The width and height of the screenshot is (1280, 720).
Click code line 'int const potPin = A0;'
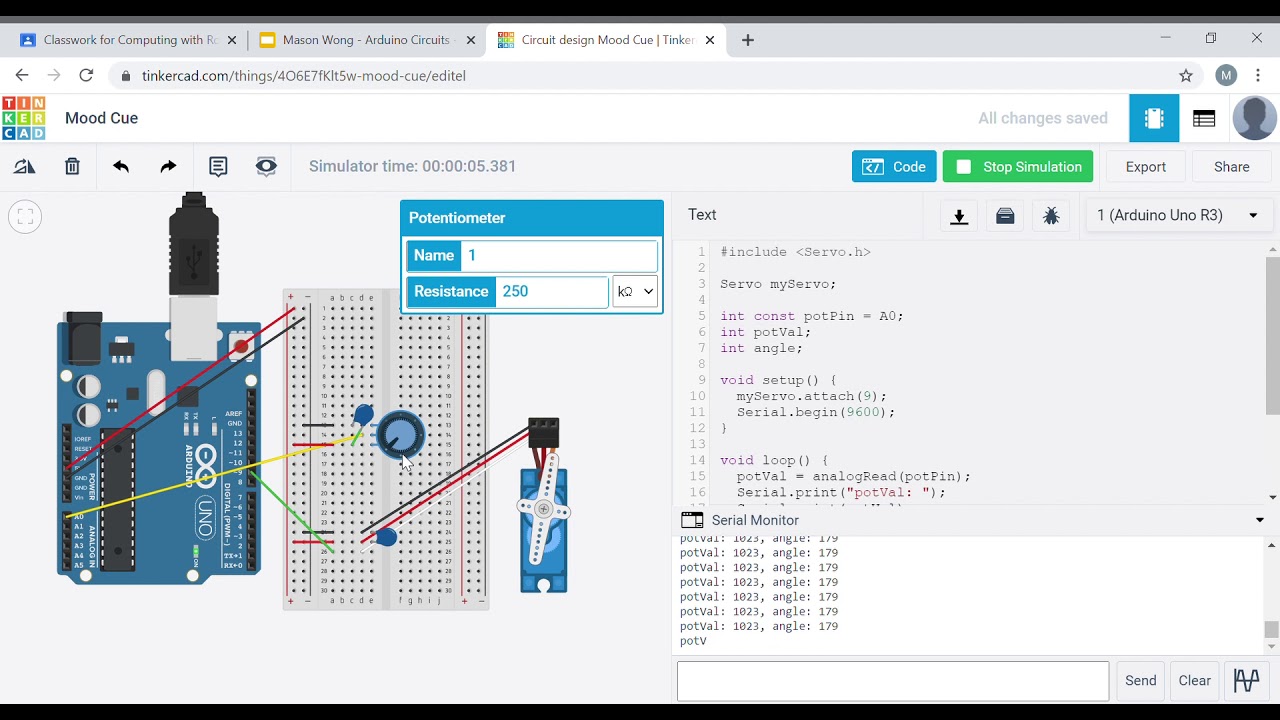(811, 316)
